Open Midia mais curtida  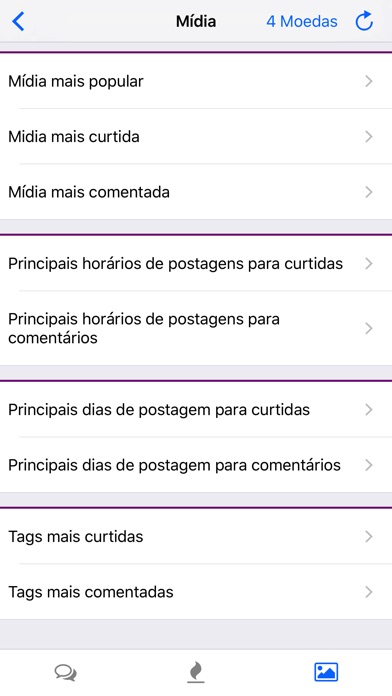(196, 136)
